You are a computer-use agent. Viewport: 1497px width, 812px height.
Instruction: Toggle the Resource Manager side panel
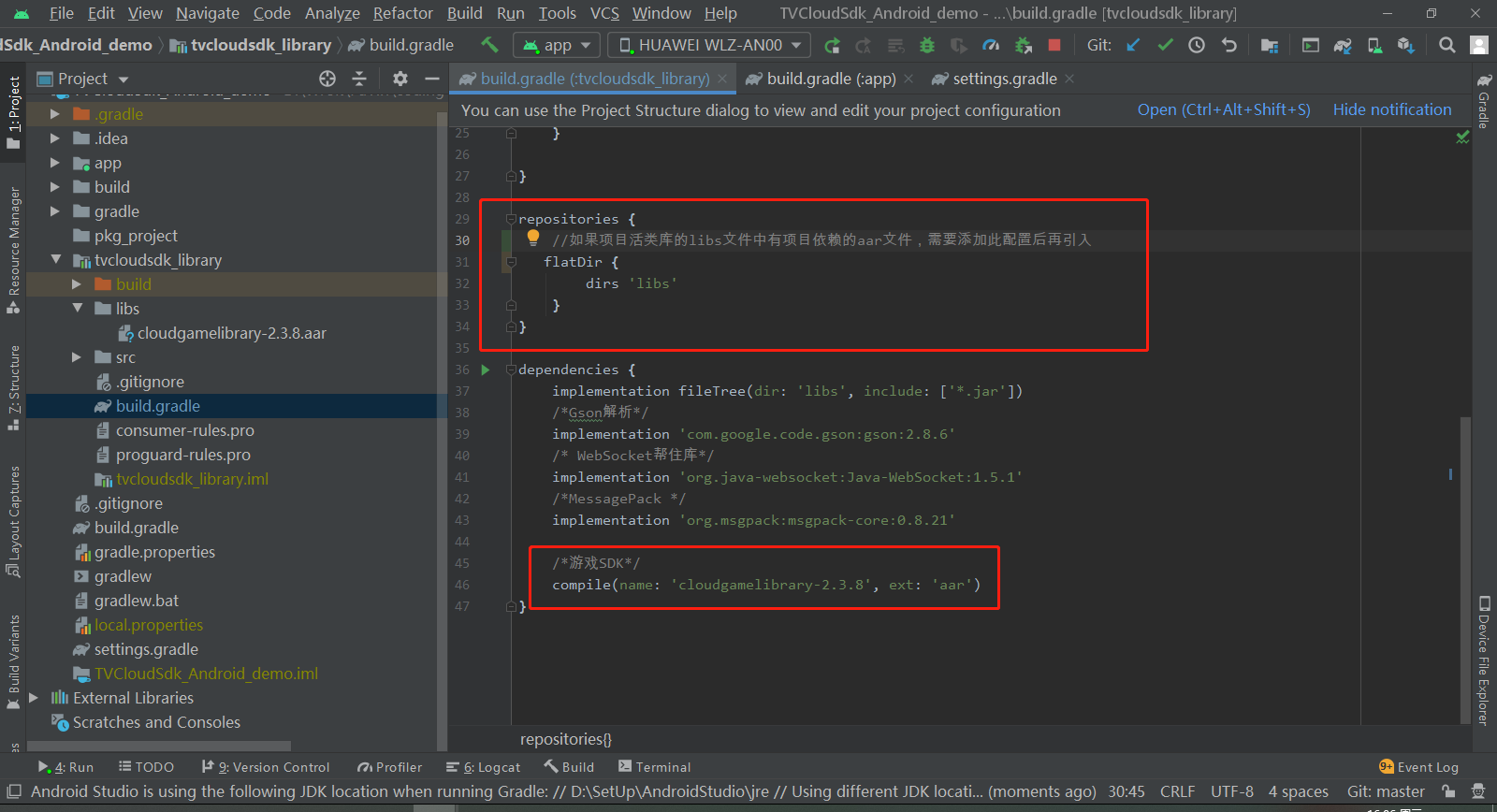pyautogui.click(x=13, y=249)
